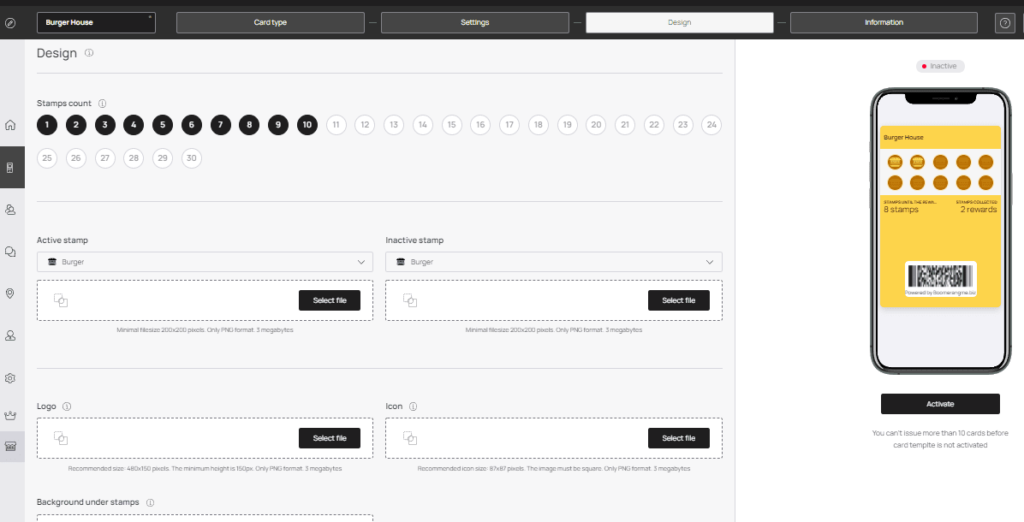Click the location pin sidebar icon
This screenshot has width=1024, height=522.
pyautogui.click(x=10, y=293)
